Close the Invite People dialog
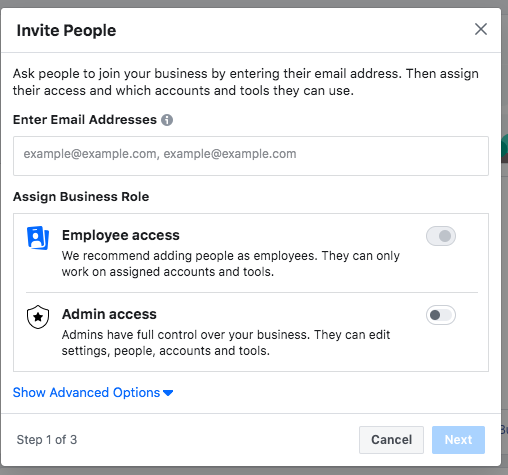Image resolution: width=508 pixels, height=475 pixels. point(481,29)
